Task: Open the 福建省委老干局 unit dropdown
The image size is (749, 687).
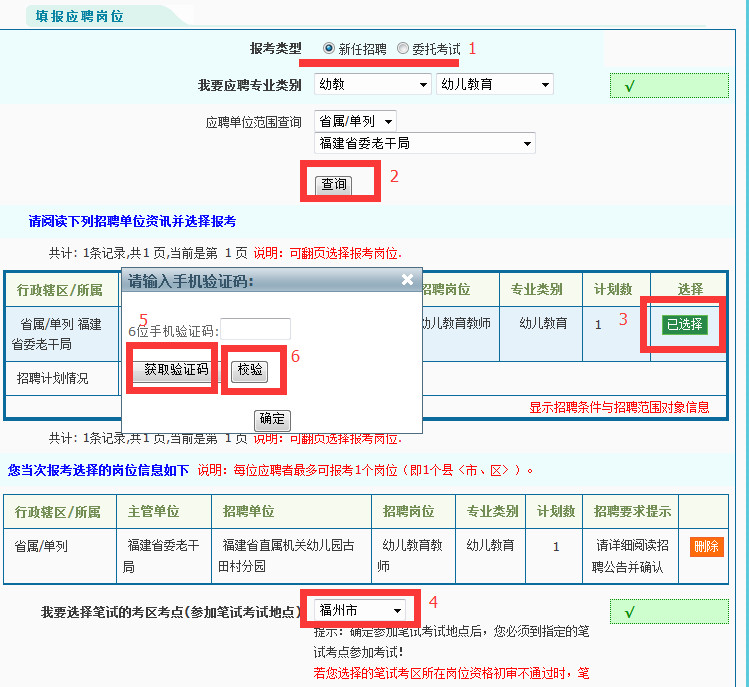Action: click(424, 143)
